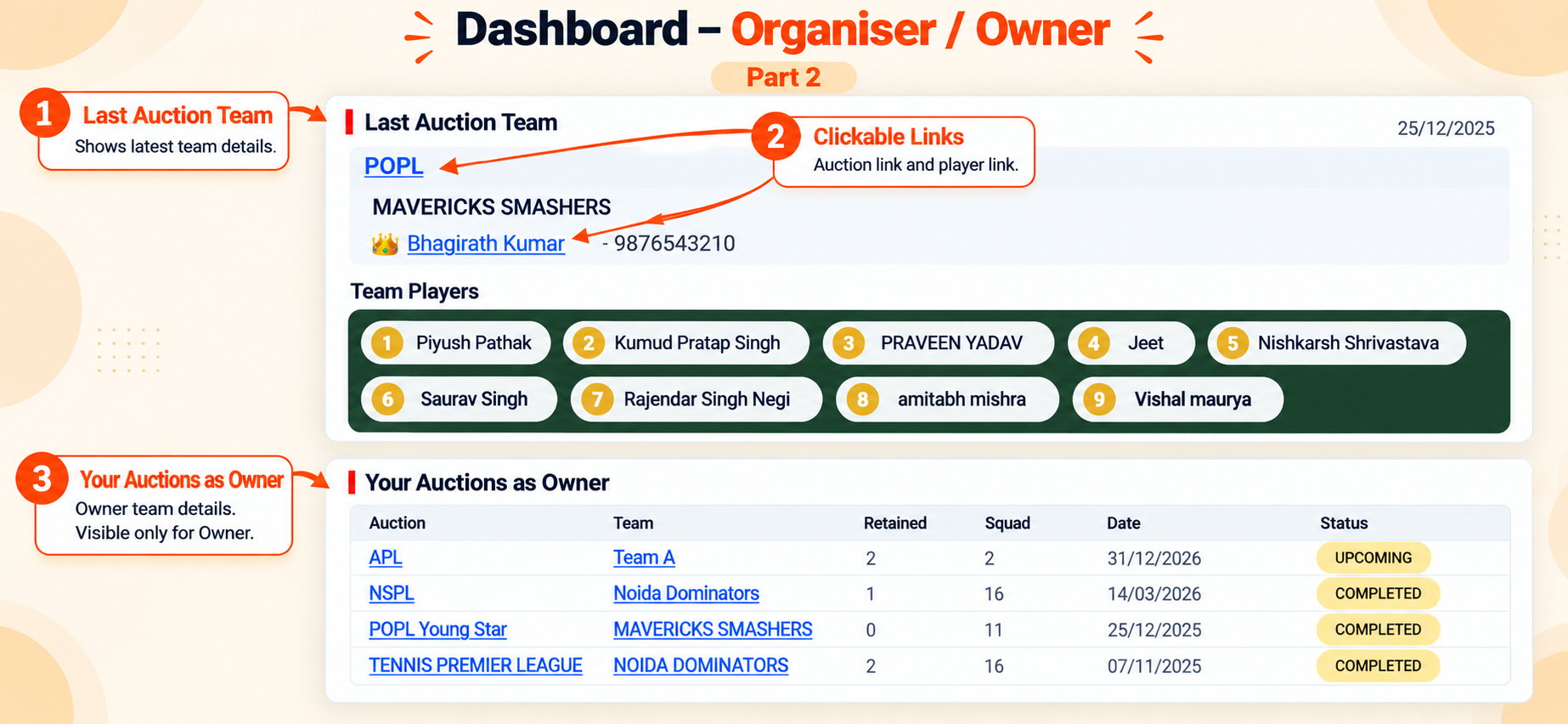Open the TENNIS PREMIER LEAGUE auction link

475,666
